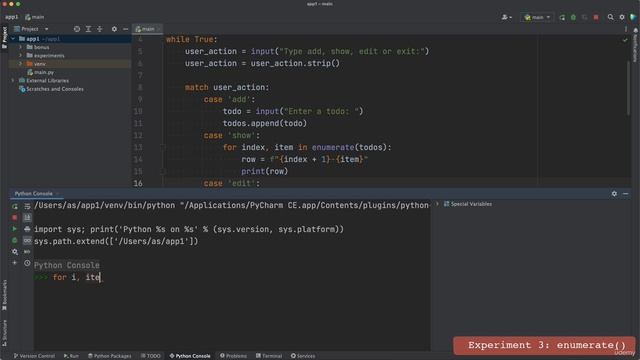
Task: Debug main with top bug icon
Action: [x=573, y=17]
